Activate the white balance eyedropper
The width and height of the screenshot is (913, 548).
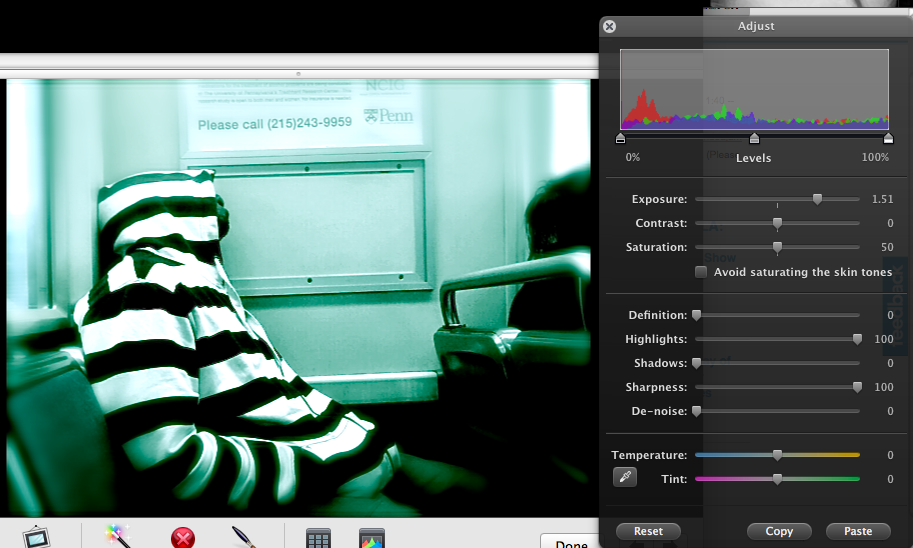624,479
